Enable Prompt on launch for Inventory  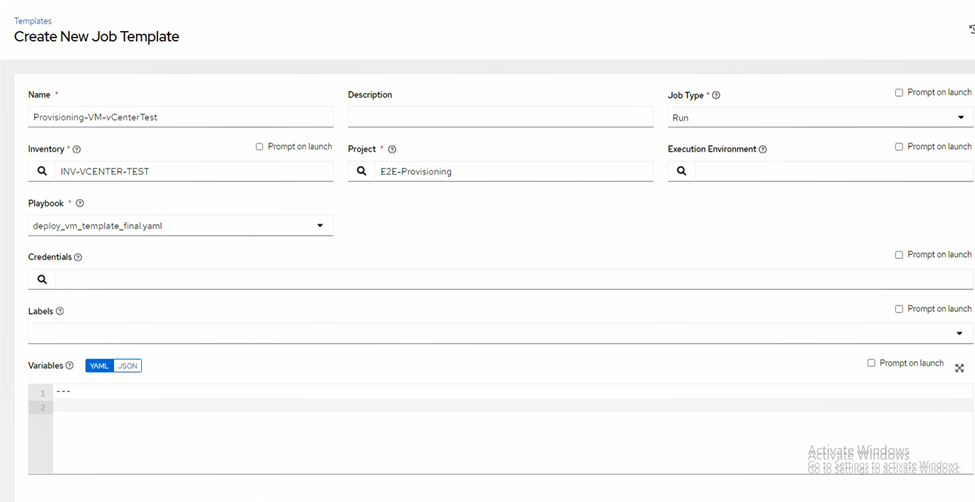260,147
